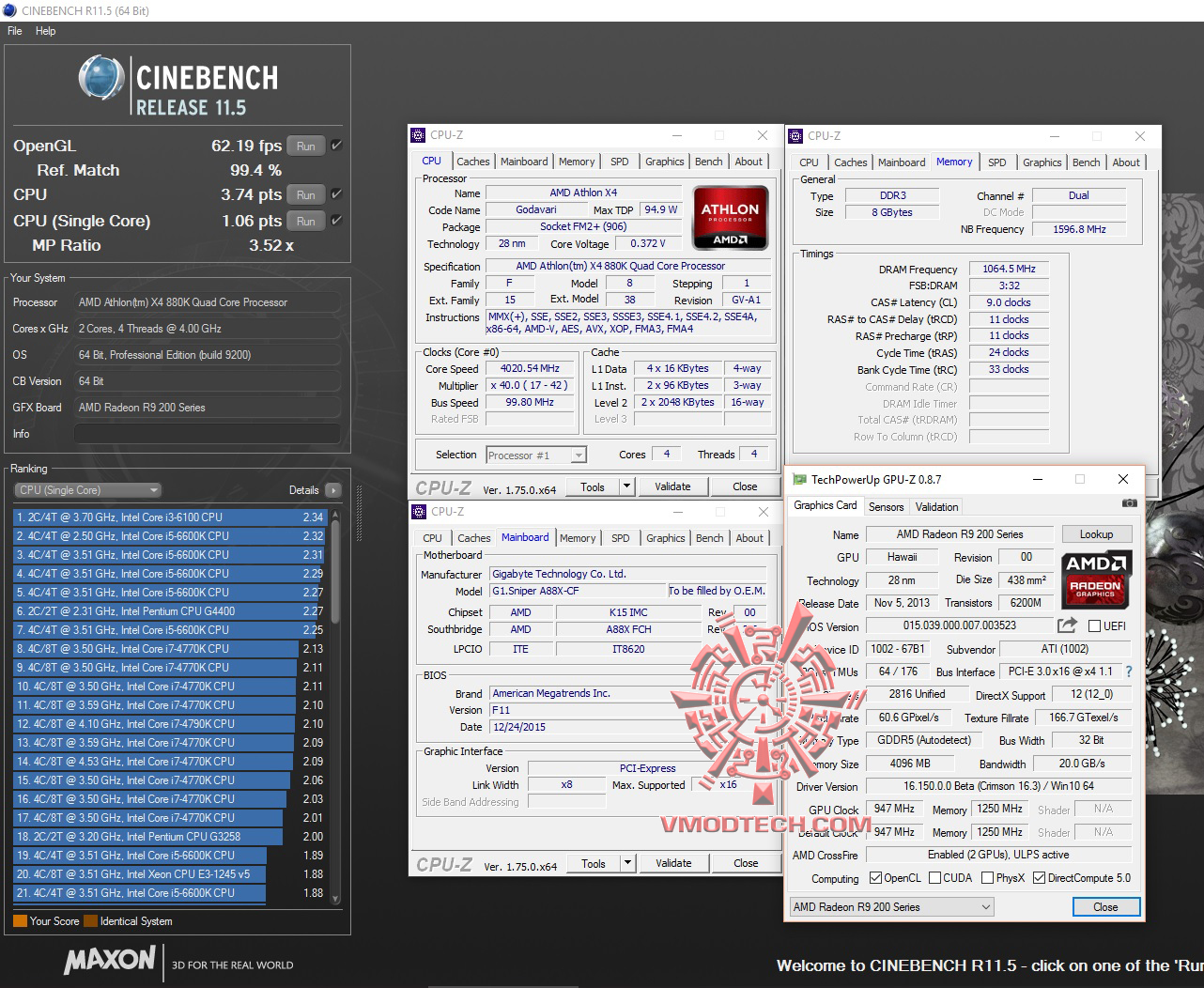This screenshot has width=1204, height=988.
Task: Click the Athlon processor logo in CPU-Z
Action: [x=731, y=219]
